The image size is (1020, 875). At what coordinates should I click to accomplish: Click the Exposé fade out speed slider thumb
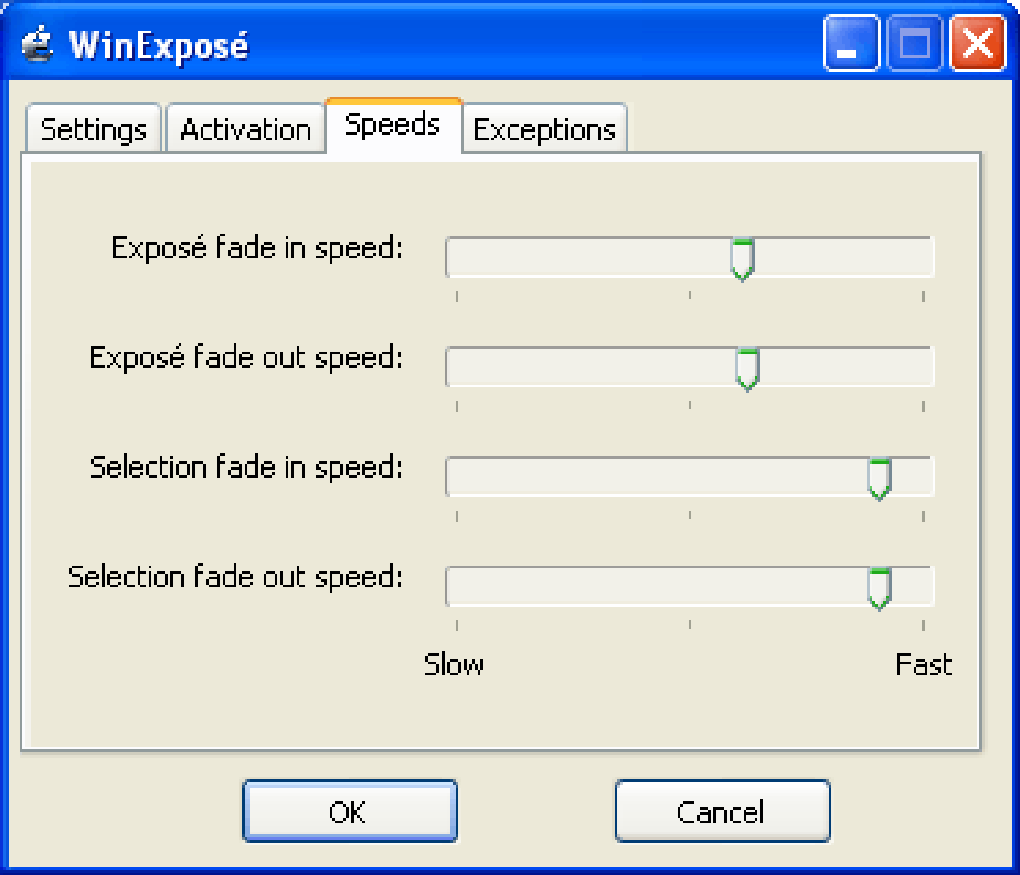[747, 369]
